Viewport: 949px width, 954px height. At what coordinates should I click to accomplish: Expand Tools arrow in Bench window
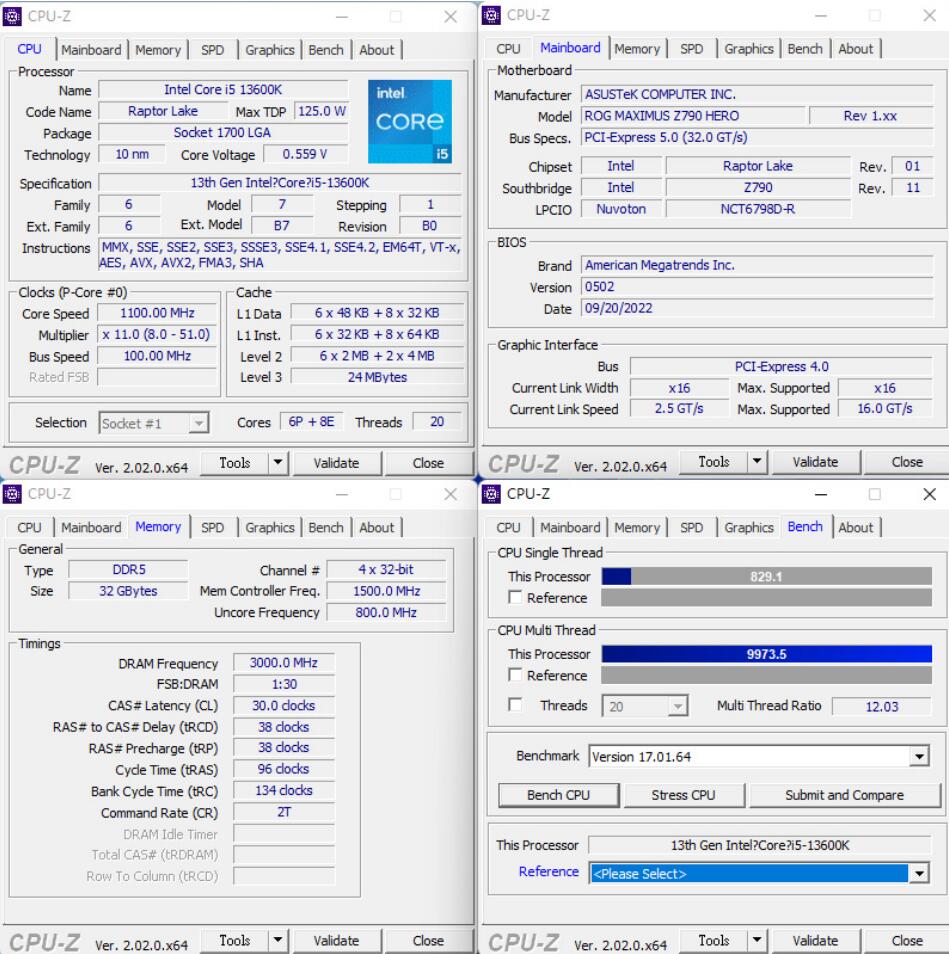tap(757, 941)
